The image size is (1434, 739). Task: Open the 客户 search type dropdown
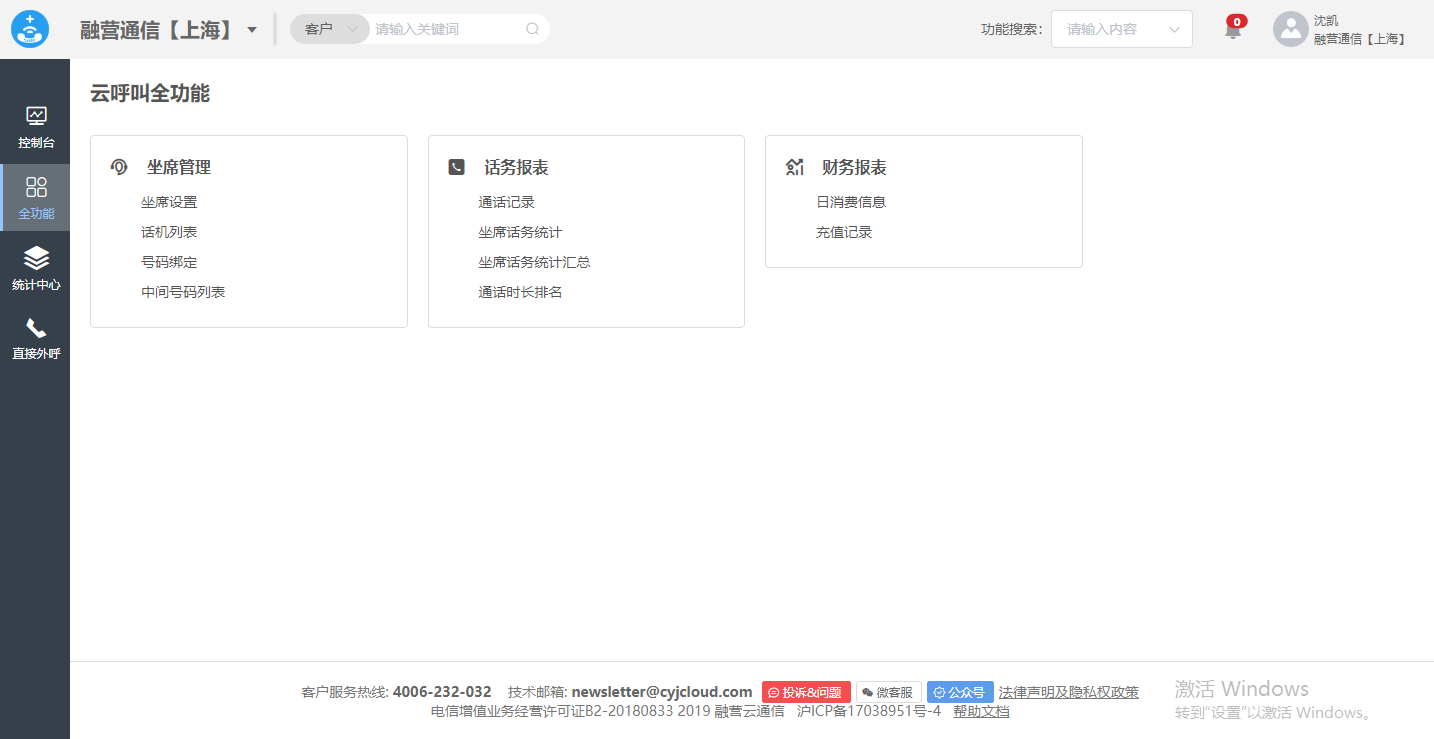pos(330,29)
